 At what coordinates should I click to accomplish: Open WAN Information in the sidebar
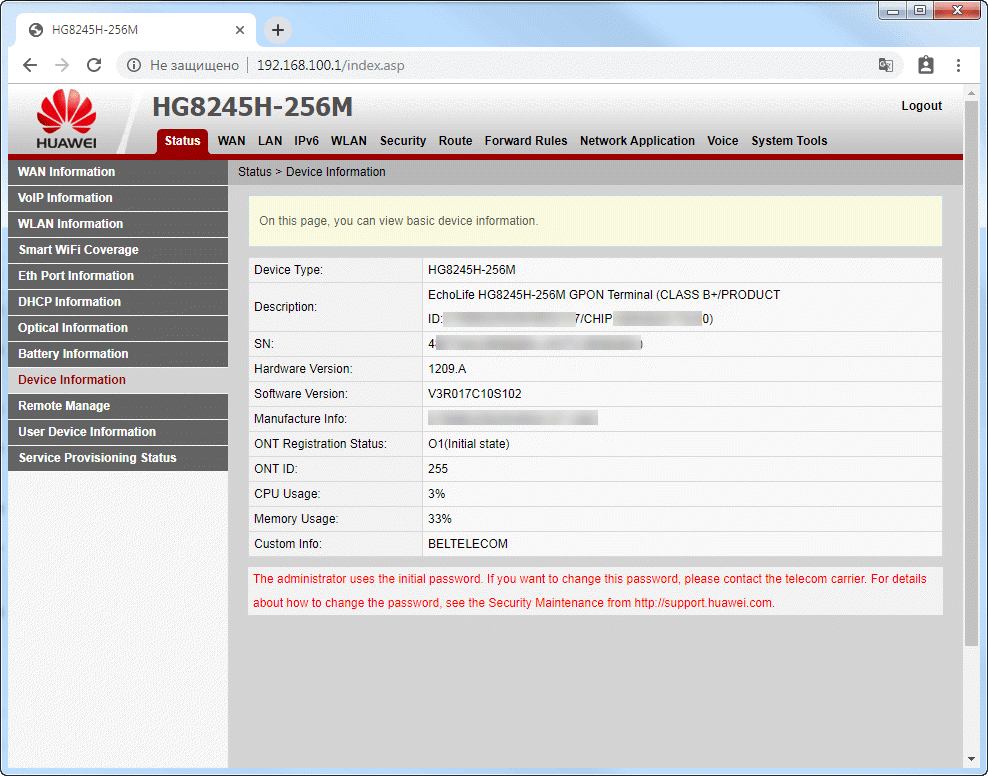coord(66,172)
